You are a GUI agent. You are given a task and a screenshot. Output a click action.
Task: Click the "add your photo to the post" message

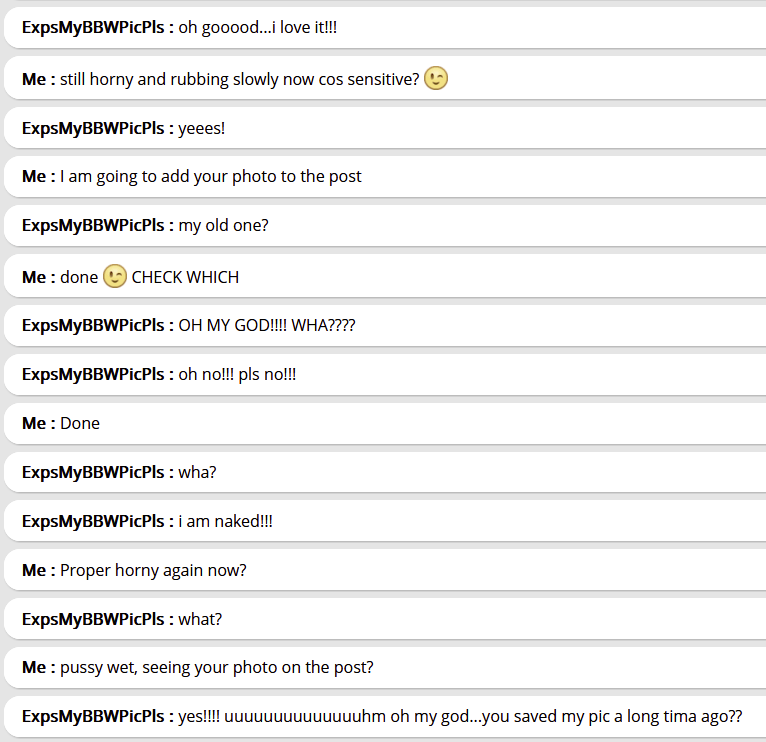pyautogui.click(x=210, y=176)
